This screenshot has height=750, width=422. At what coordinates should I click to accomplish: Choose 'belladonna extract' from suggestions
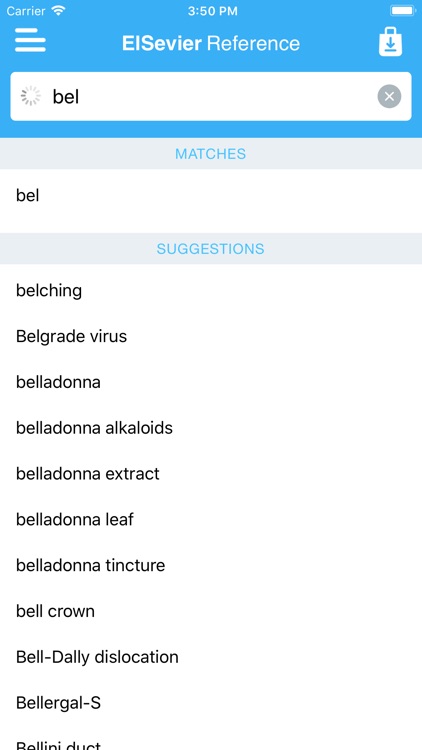(x=211, y=474)
